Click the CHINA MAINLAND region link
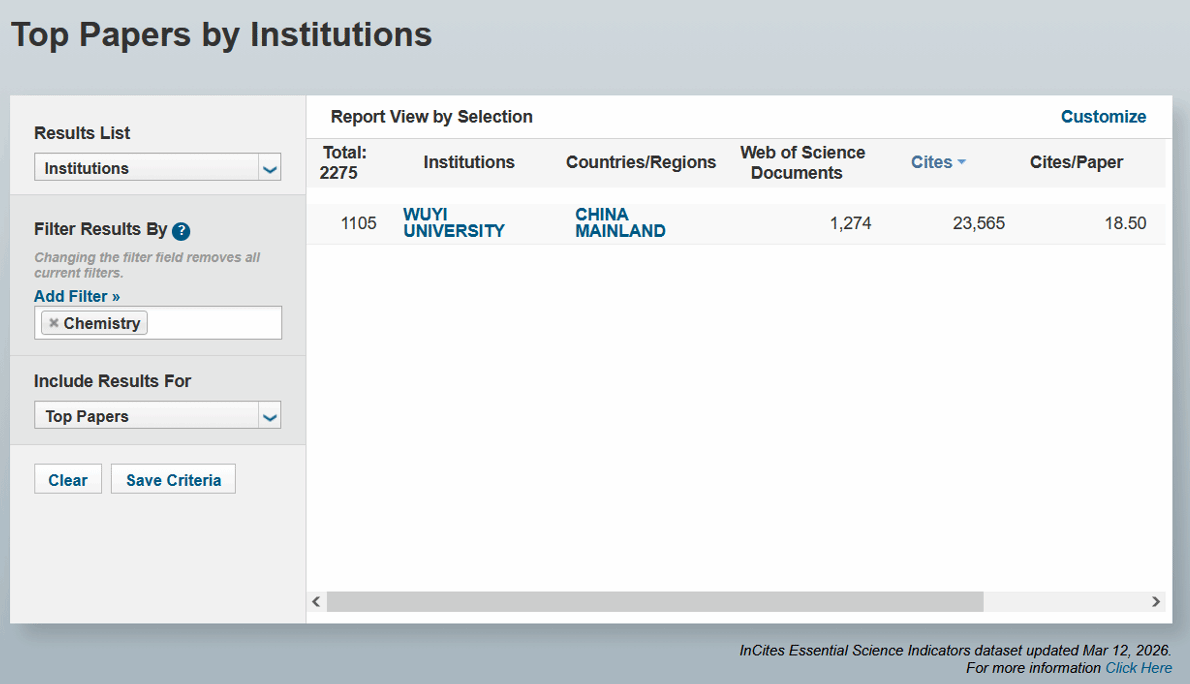 [620, 223]
